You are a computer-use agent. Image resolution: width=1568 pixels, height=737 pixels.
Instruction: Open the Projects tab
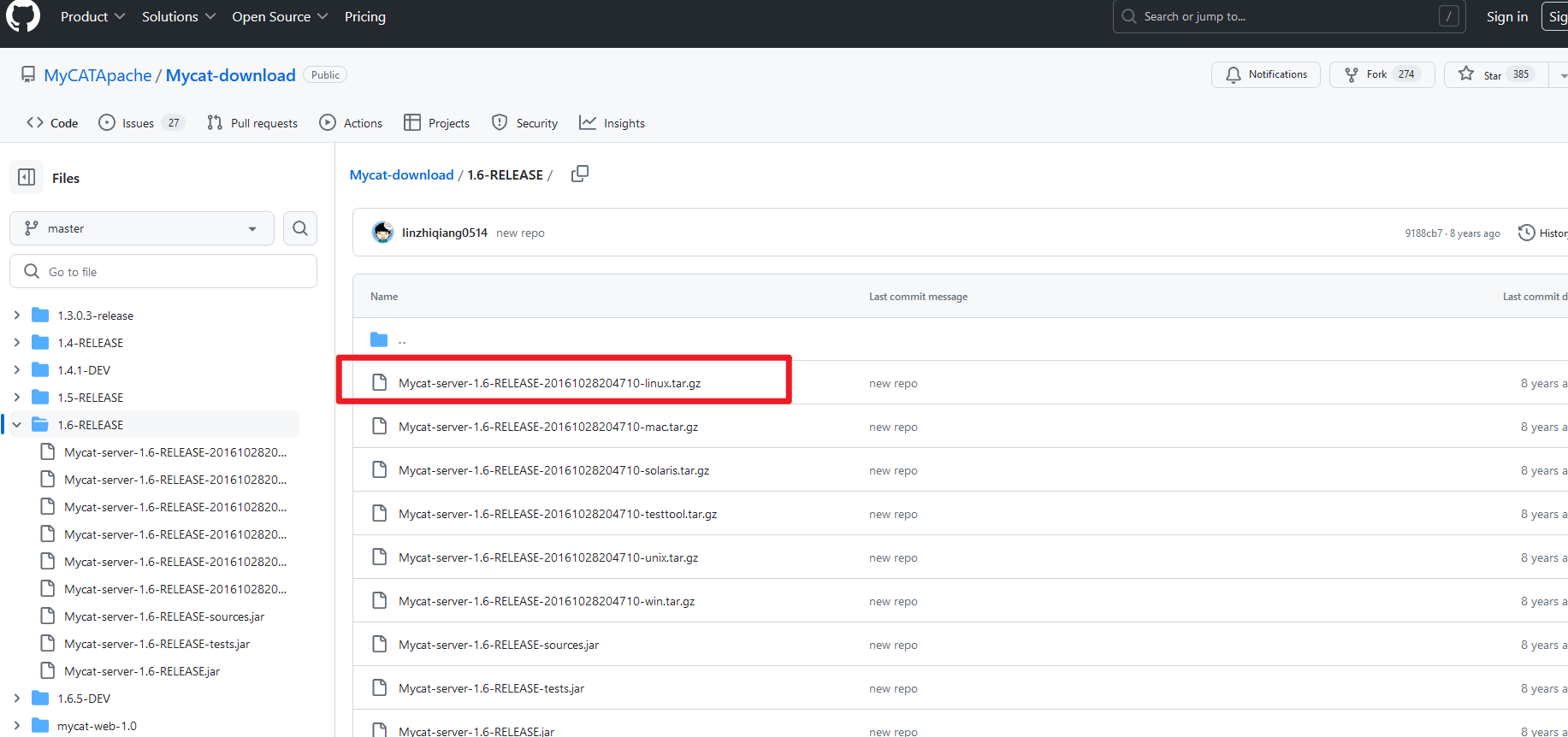(436, 123)
